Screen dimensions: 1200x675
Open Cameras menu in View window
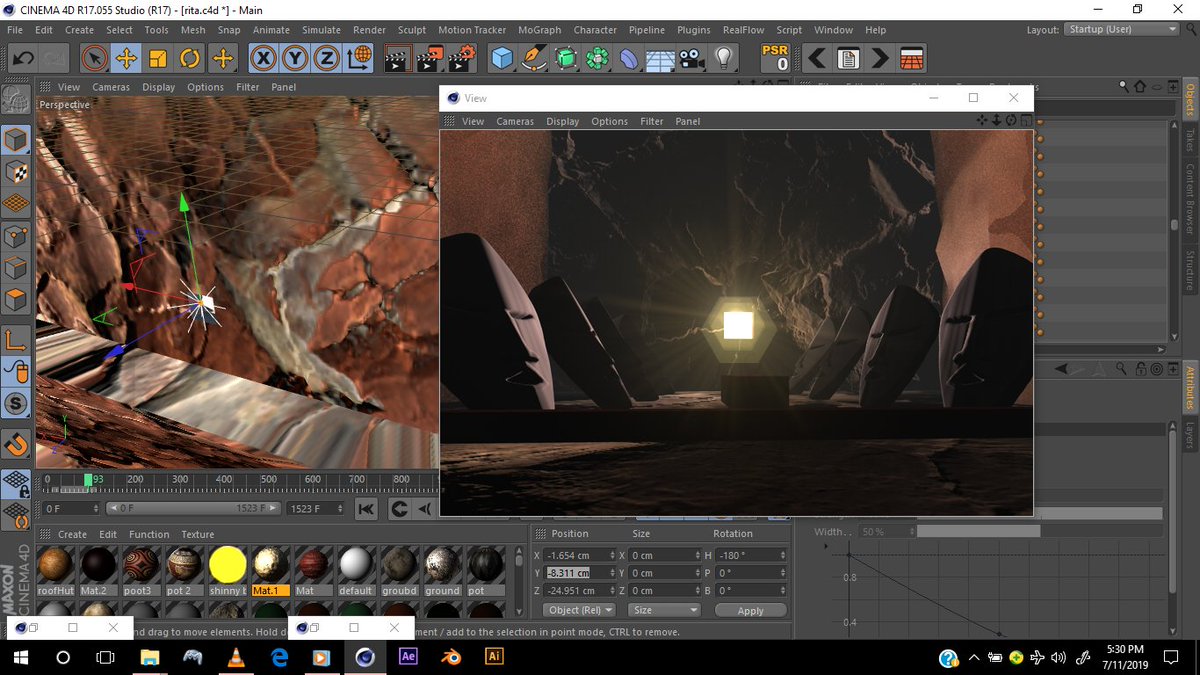tap(515, 121)
